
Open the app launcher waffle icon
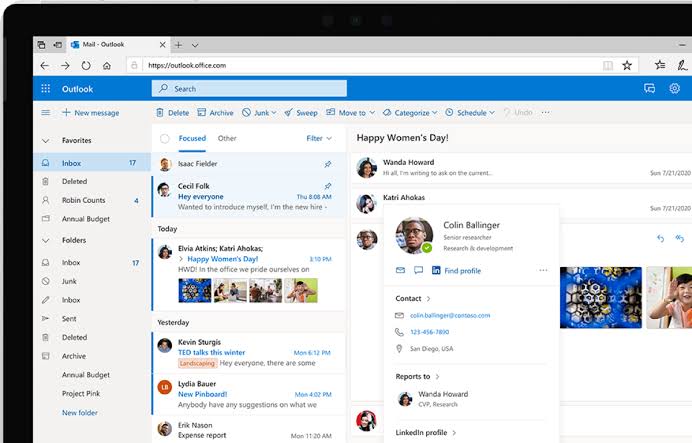pos(45,89)
